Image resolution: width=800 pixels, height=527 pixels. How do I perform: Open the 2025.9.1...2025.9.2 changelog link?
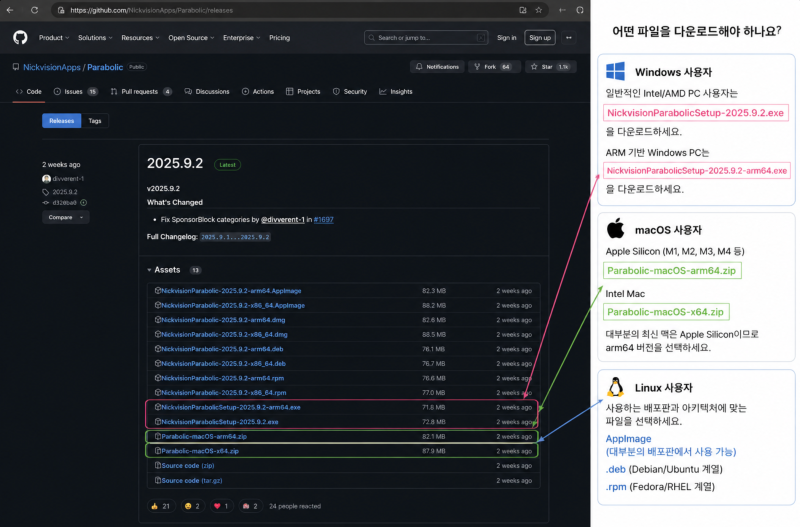pyautogui.click(x=235, y=237)
